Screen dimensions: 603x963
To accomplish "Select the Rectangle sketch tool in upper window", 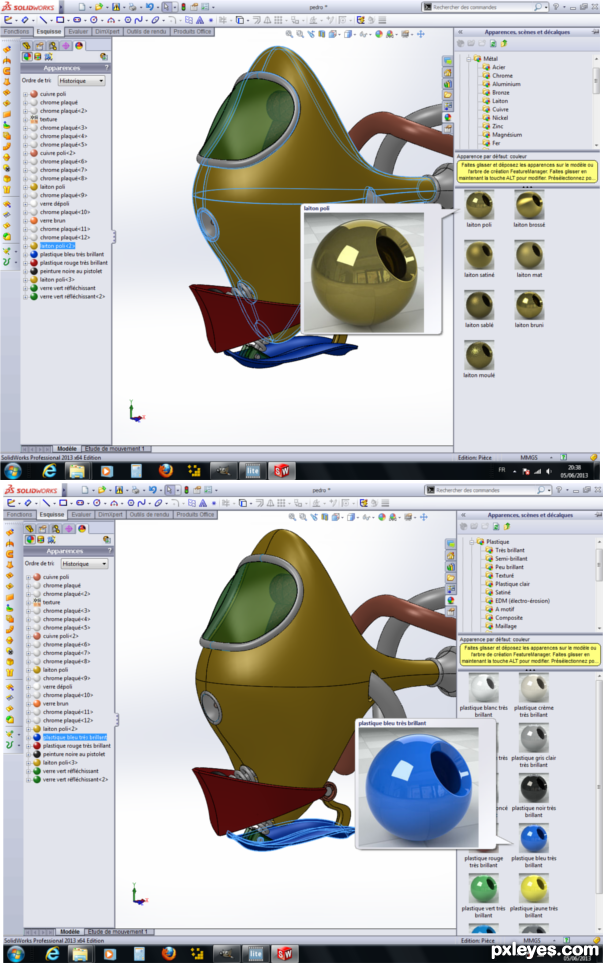I will 60,20.
